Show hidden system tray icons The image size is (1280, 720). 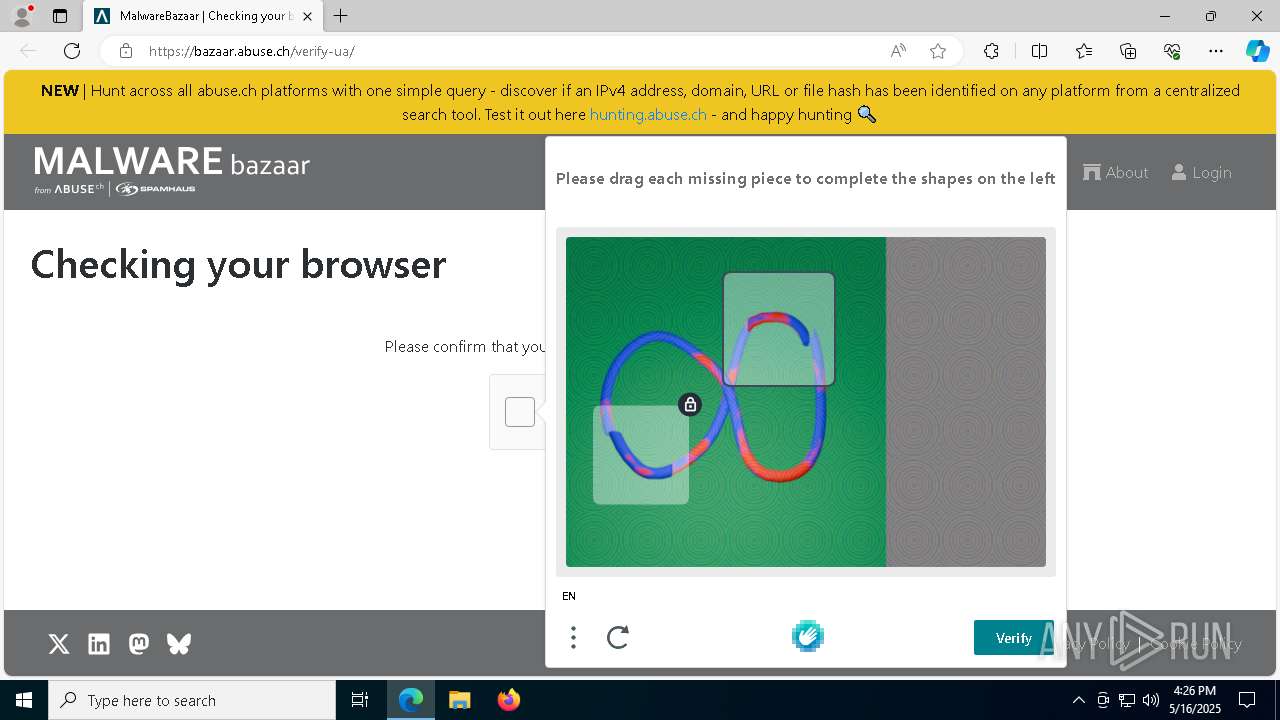[1078, 700]
